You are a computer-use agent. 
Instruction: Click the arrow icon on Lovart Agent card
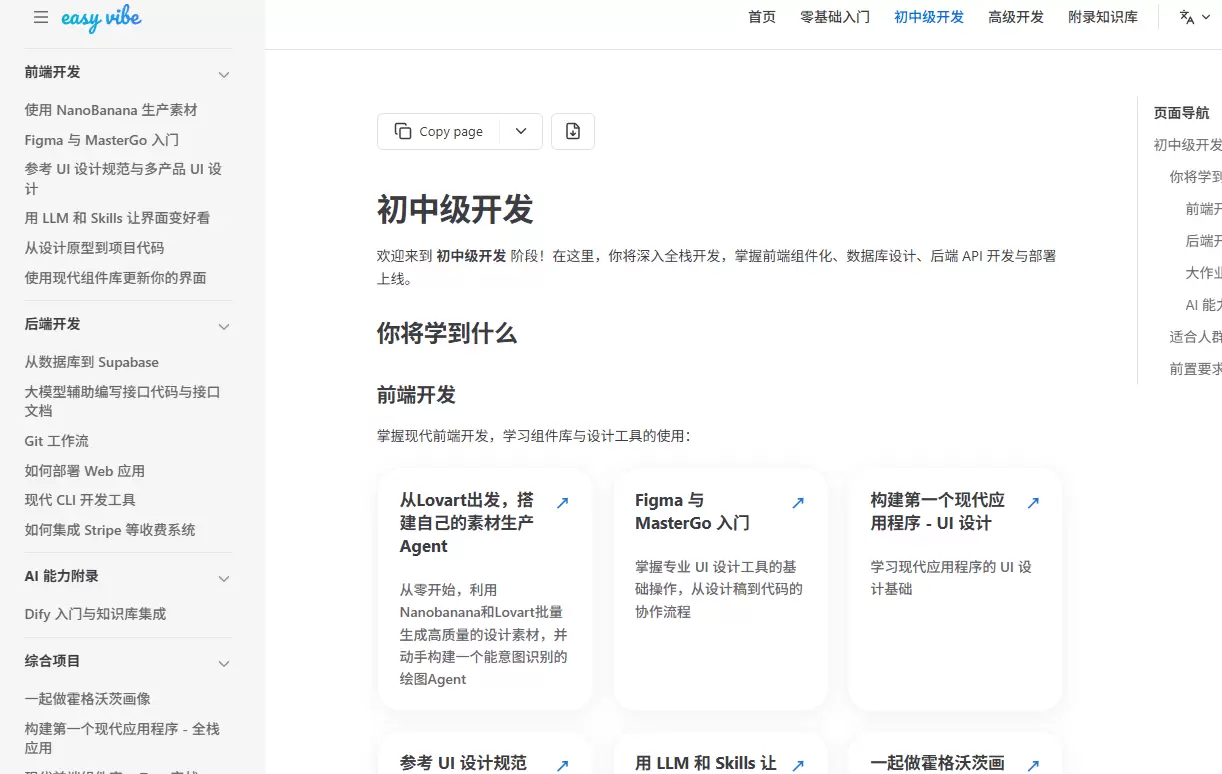click(x=564, y=502)
